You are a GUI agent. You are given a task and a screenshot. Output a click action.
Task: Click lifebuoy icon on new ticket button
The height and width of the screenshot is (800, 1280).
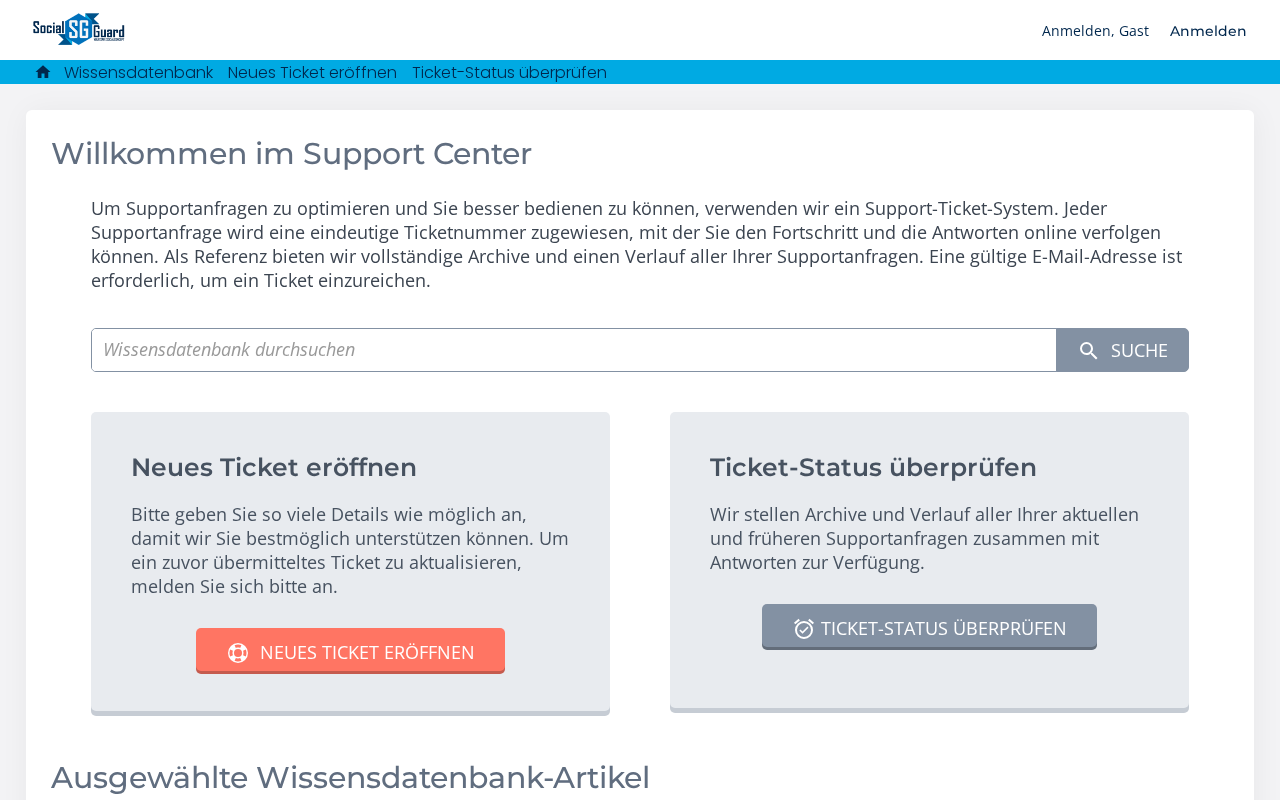click(238, 653)
